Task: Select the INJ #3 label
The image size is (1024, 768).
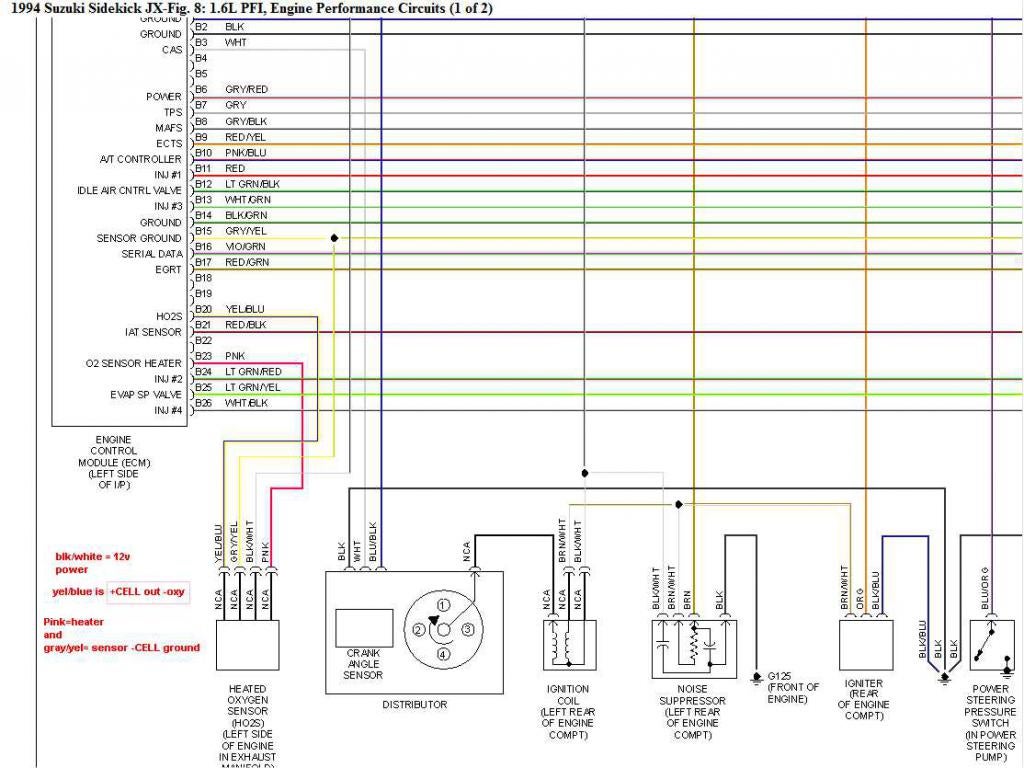Action: click(168, 206)
